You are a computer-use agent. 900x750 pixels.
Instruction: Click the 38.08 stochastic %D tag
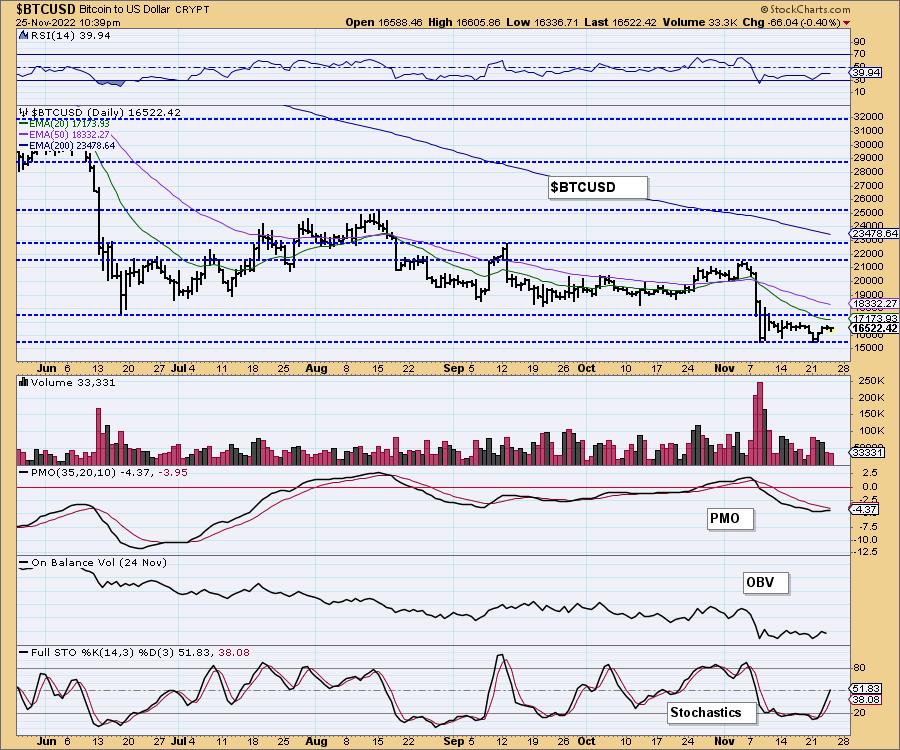coord(866,700)
